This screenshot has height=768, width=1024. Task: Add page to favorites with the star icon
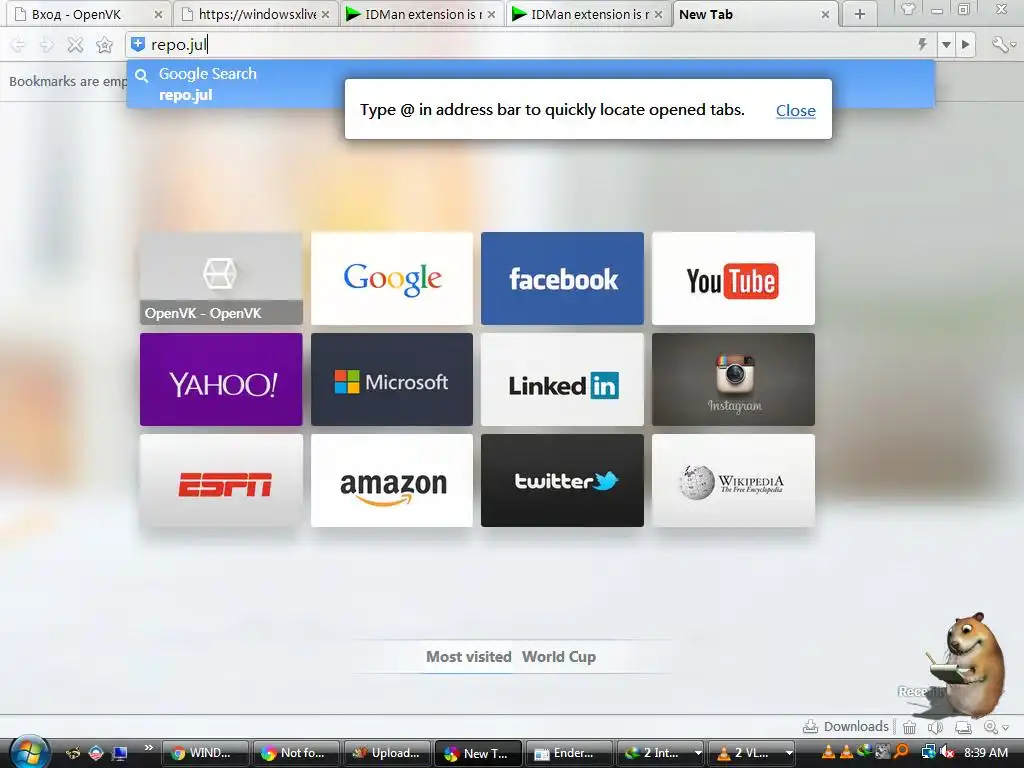(104, 44)
